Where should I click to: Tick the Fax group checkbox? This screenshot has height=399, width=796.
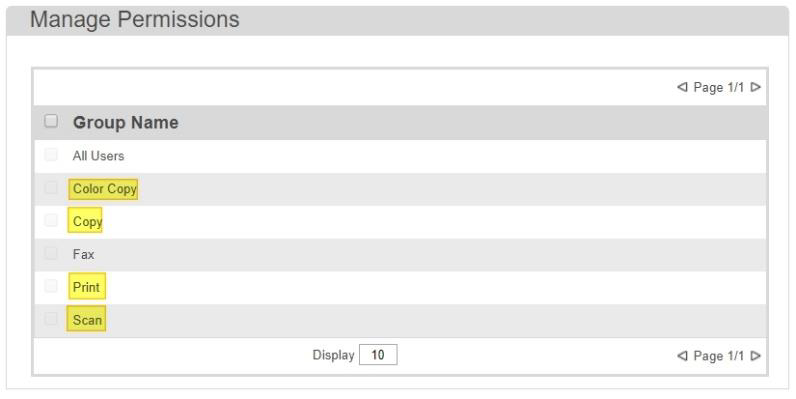tap(51, 253)
